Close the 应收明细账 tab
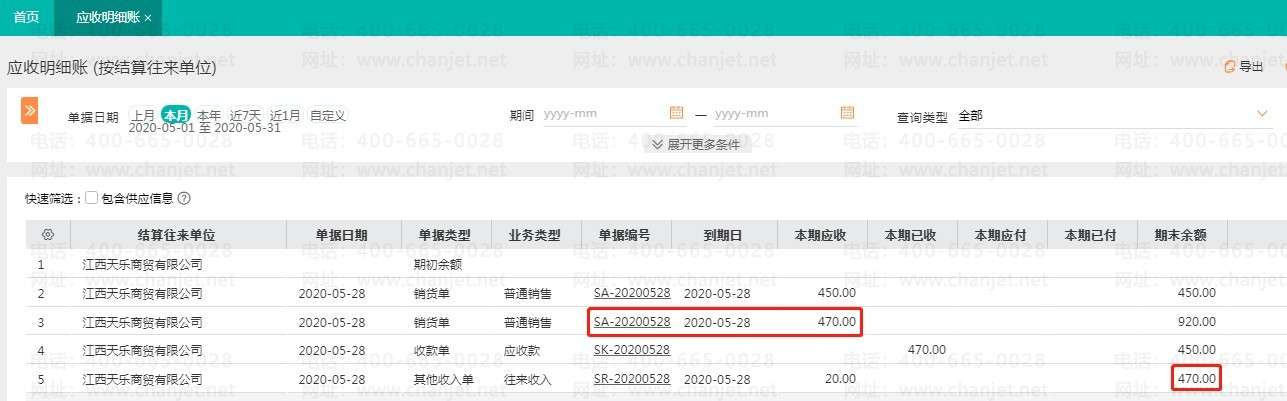The height and width of the screenshot is (401, 1287). [x=148, y=18]
